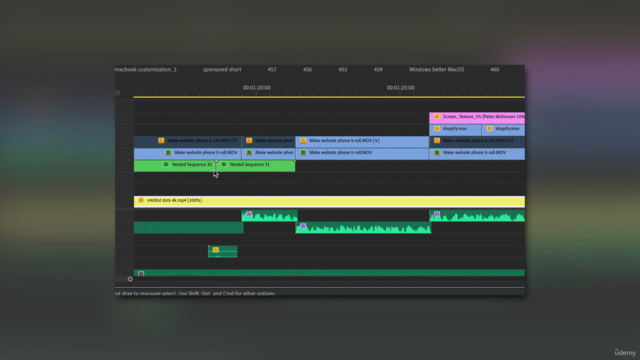The height and width of the screenshot is (360, 640).
Task: Click the fx badge on the first shopify.mov clip
Action: (x=437, y=129)
